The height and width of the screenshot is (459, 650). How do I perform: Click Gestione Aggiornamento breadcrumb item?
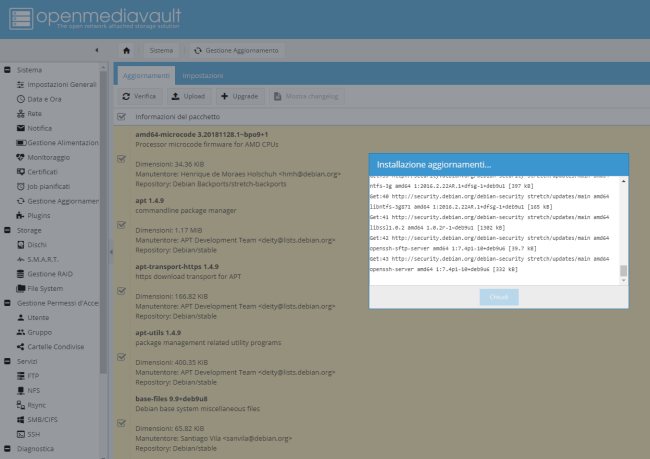(237, 50)
